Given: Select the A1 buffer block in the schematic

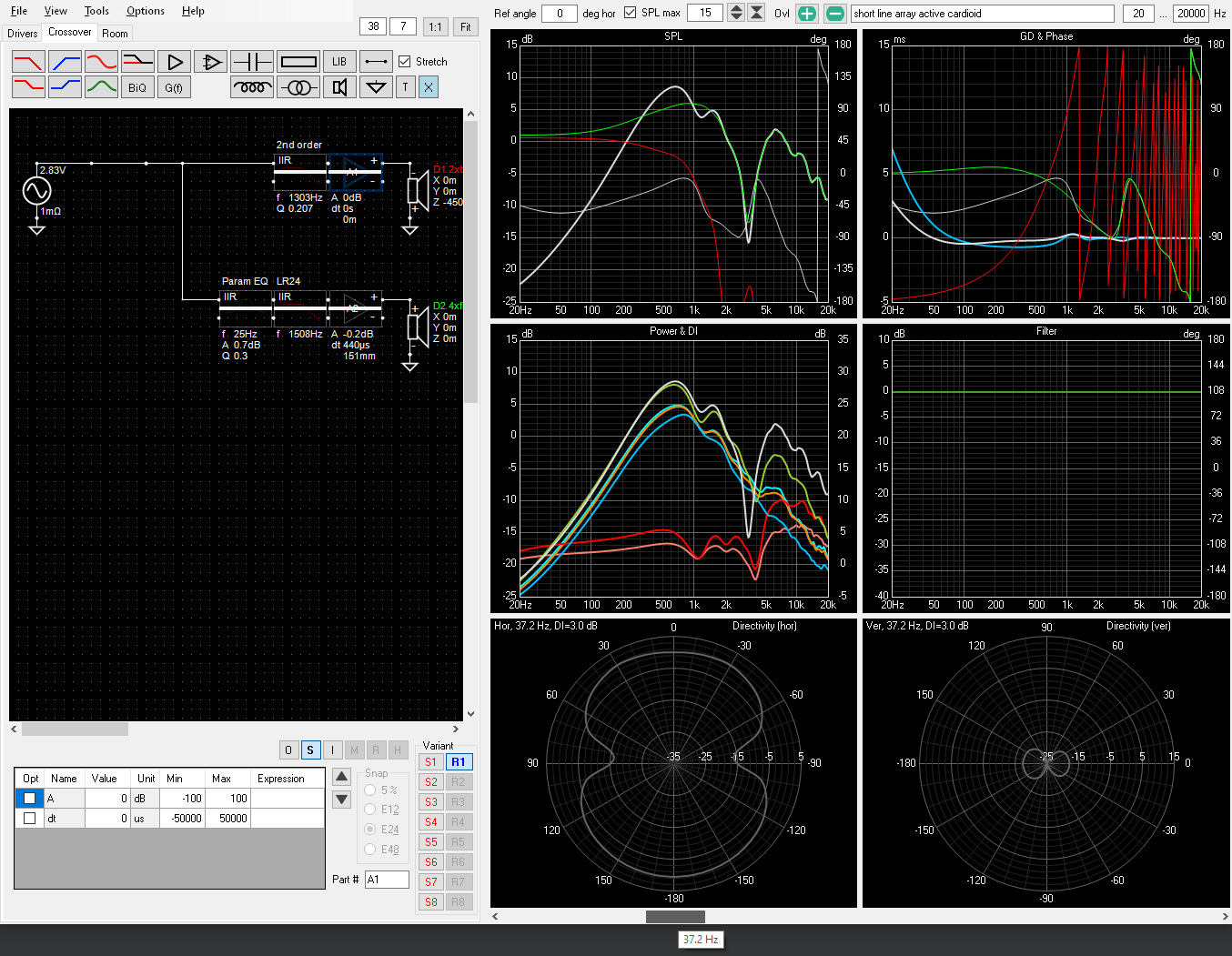Looking at the screenshot, I should tap(355, 173).
